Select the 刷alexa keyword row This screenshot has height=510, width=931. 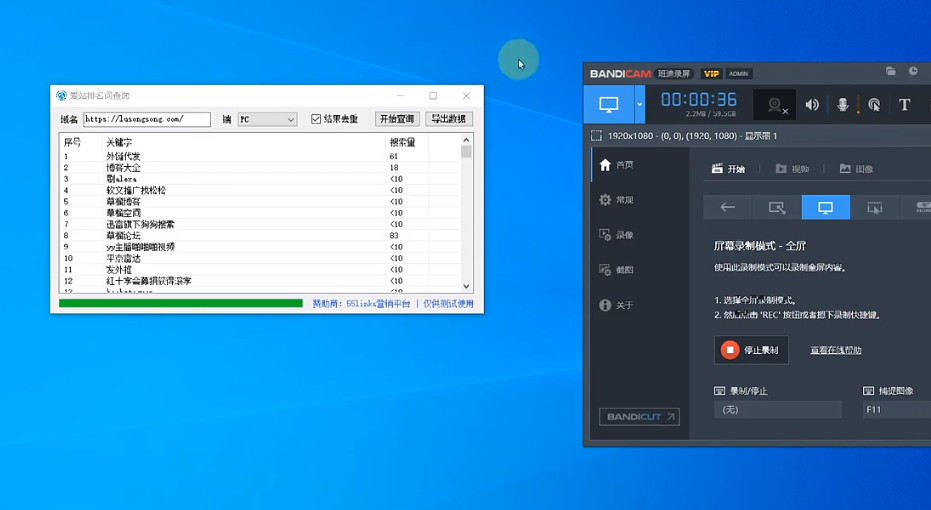(260, 179)
